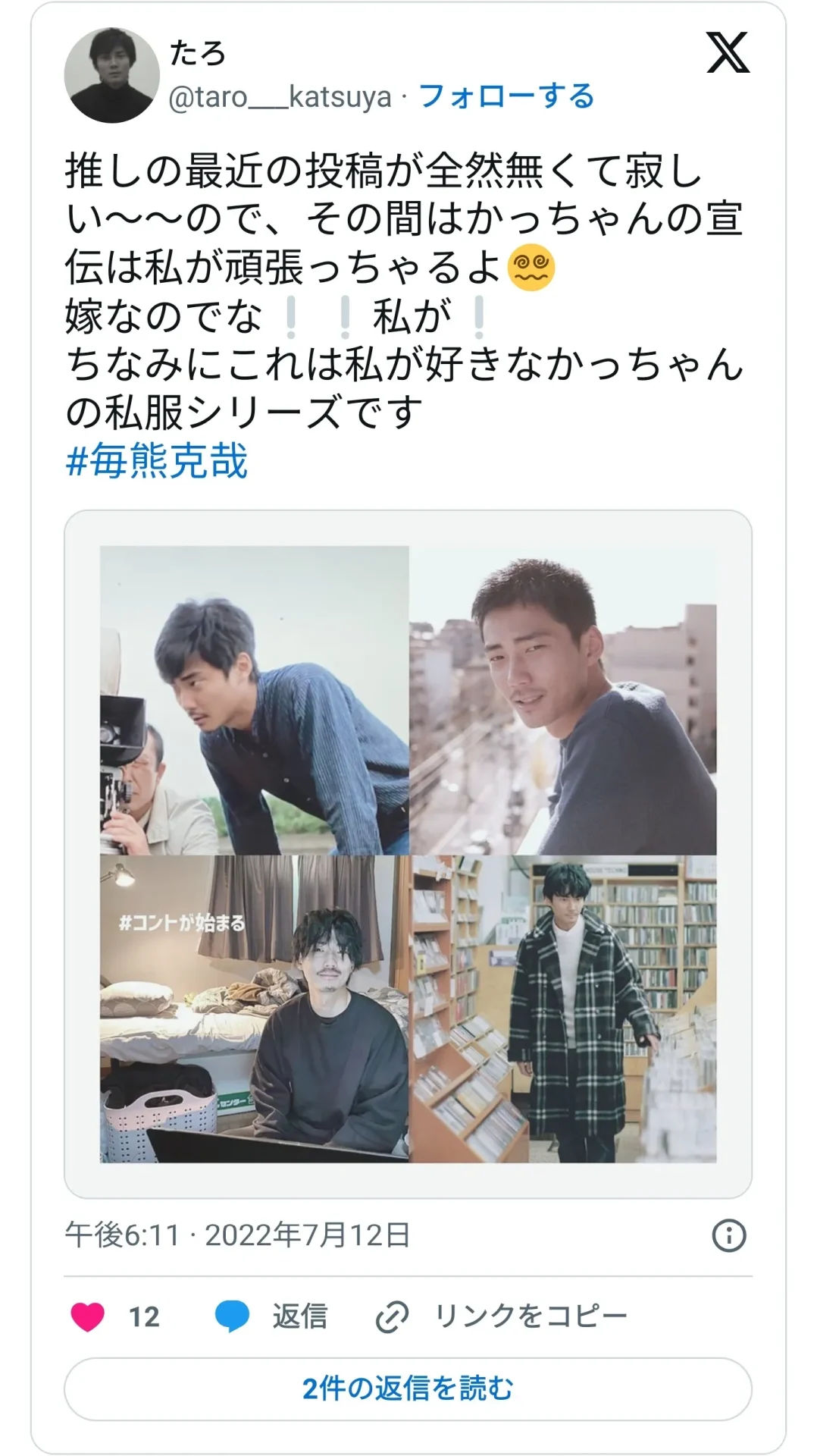
Task: Open the @taro___katsuya handle
Action: click(x=280, y=97)
